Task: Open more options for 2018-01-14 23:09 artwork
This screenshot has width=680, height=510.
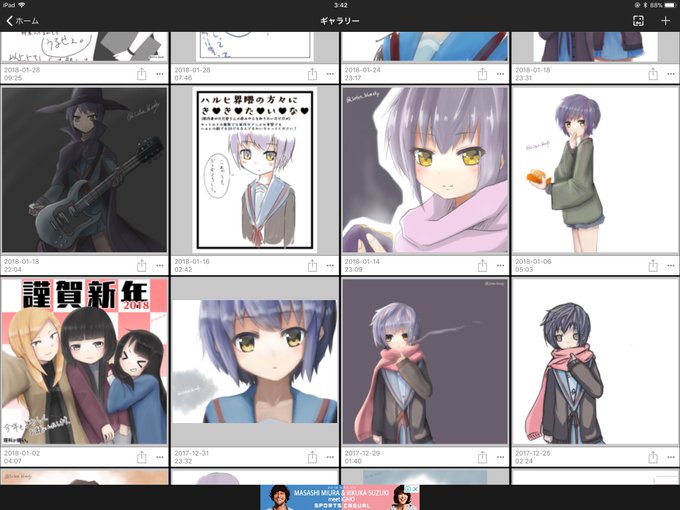Action: [500, 265]
